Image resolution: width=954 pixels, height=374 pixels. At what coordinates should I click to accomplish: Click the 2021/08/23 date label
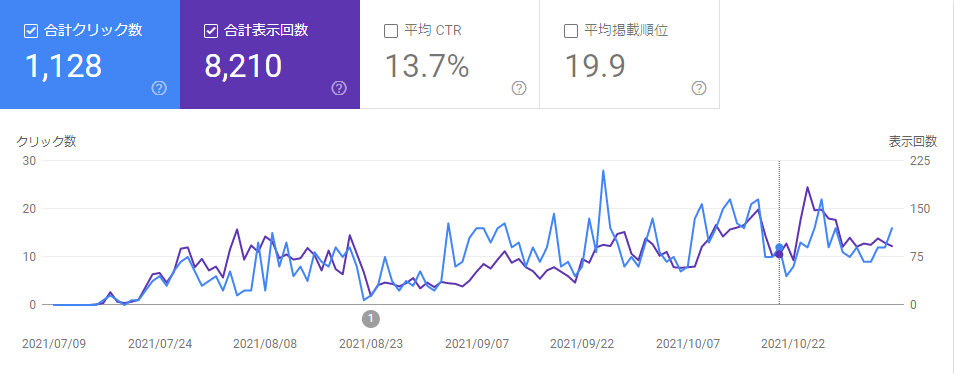click(x=371, y=344)
